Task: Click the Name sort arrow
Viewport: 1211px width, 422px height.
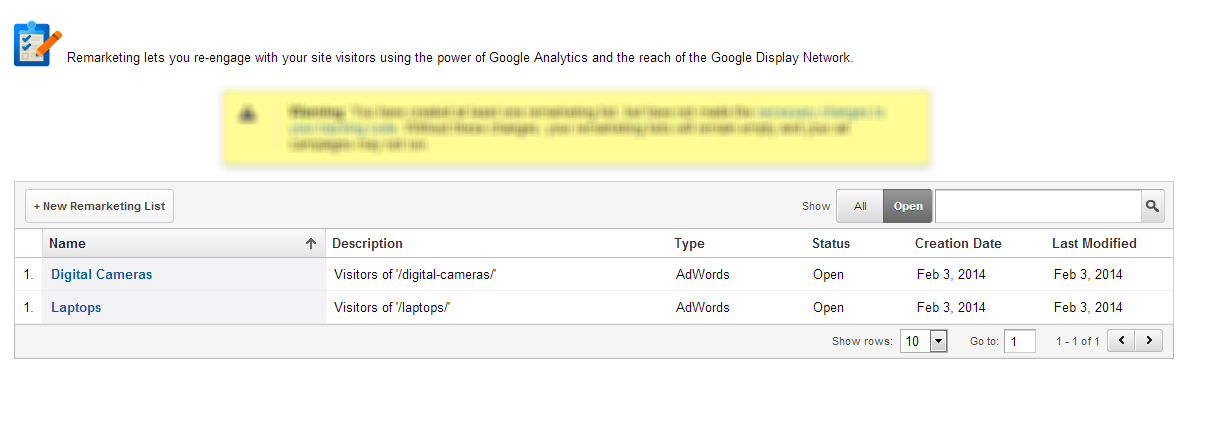Action: pyautogui.click(x=311, y=244)
